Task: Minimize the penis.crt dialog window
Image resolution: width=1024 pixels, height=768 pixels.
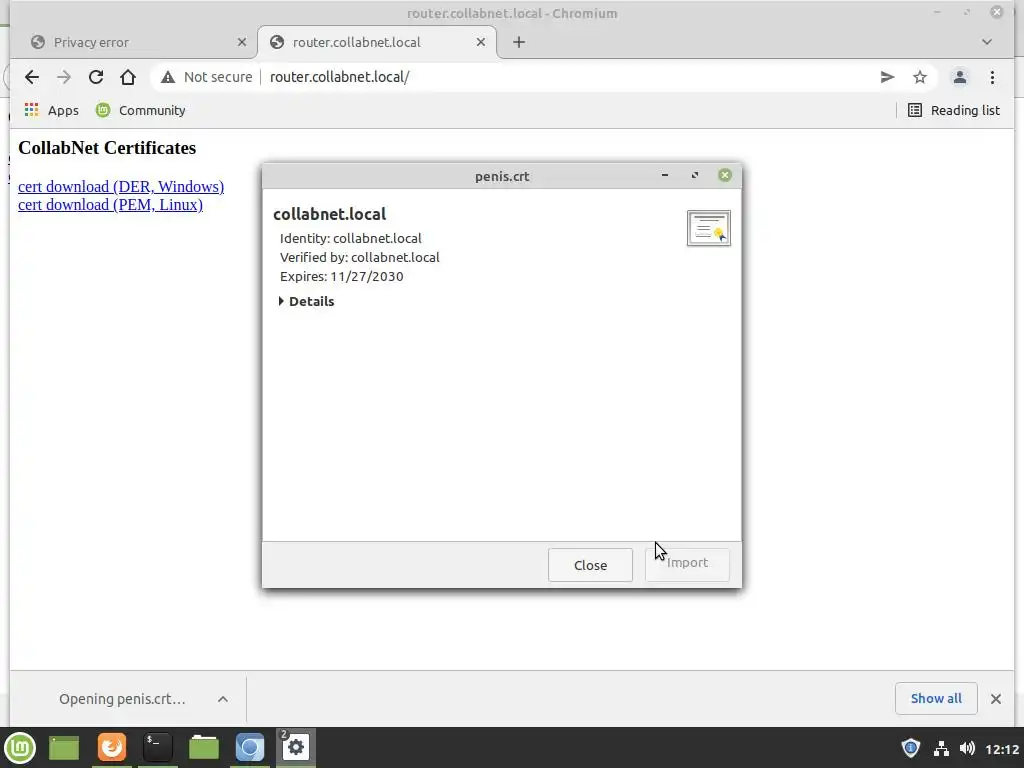Action: [665, 175]
